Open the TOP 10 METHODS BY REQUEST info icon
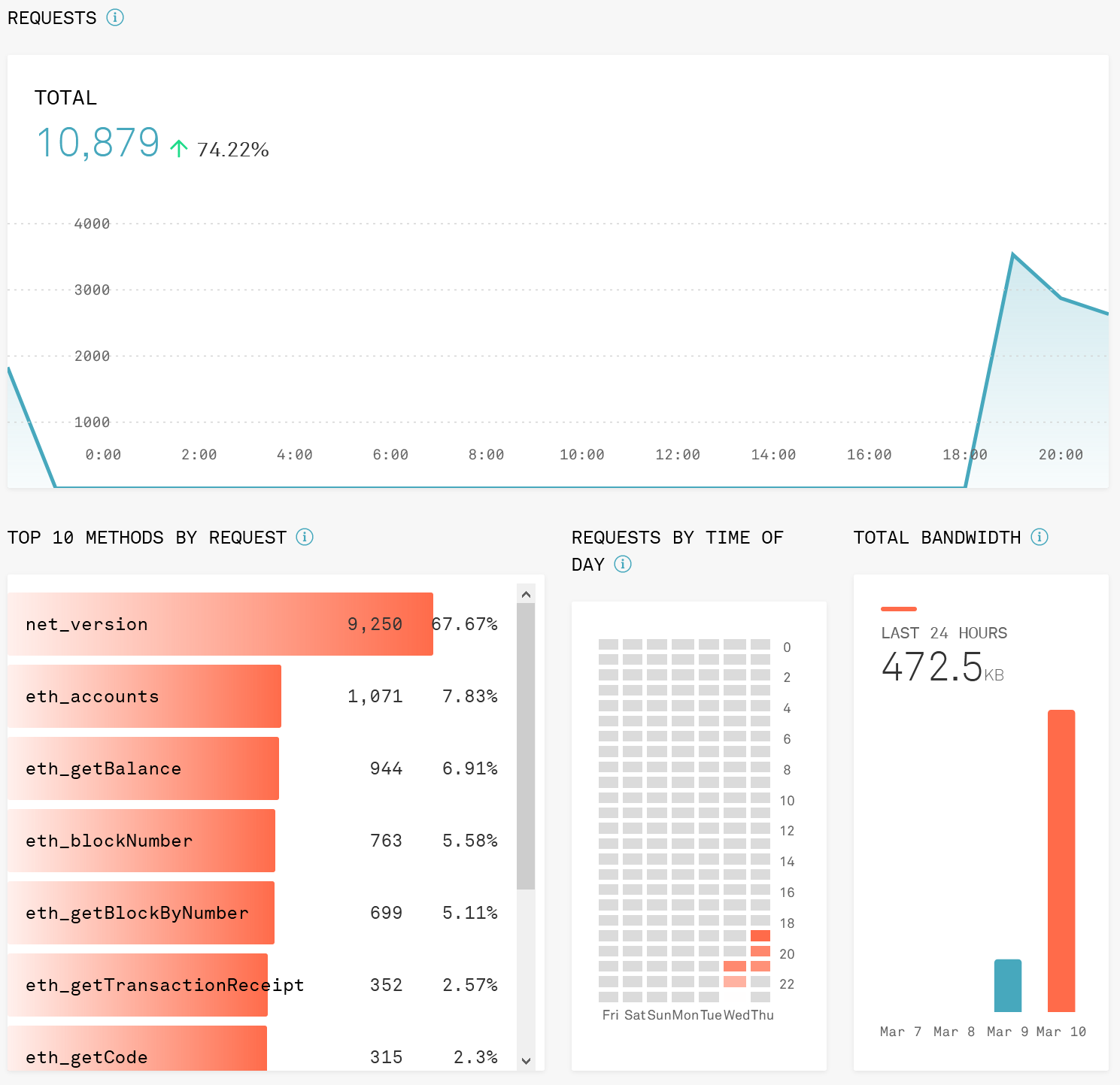This screenshot has width=1120, height=1085. point(304,537)
